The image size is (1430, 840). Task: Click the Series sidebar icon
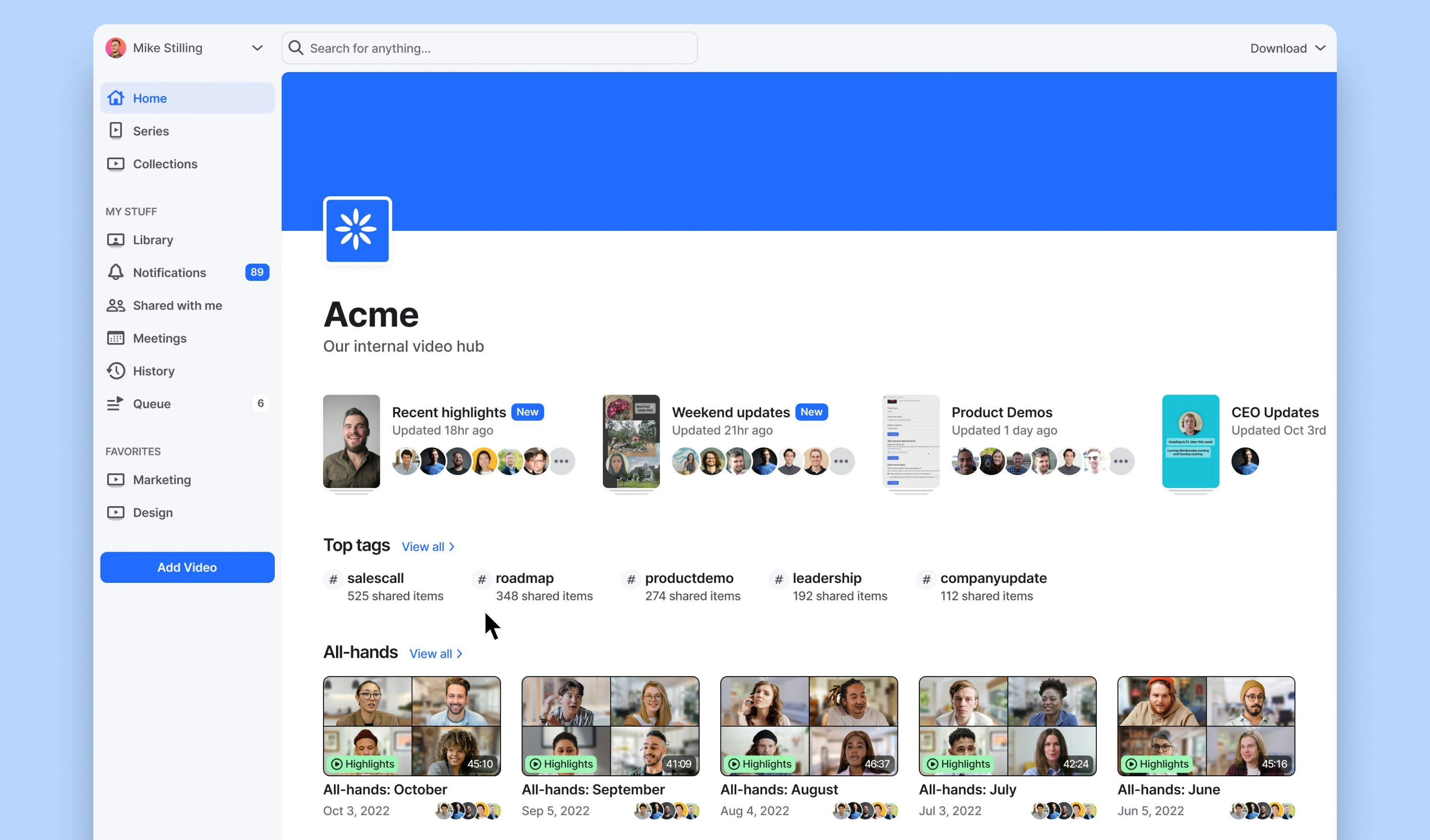(116, 131)
